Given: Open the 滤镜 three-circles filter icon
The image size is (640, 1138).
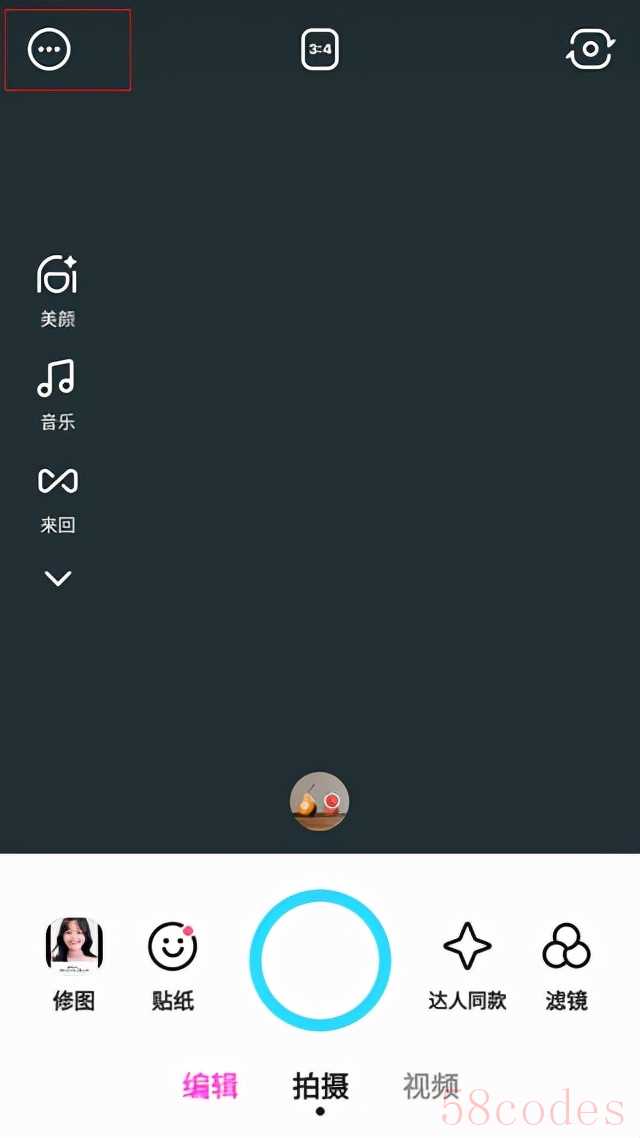Looking at the screenshot, I should coord(567,946).
